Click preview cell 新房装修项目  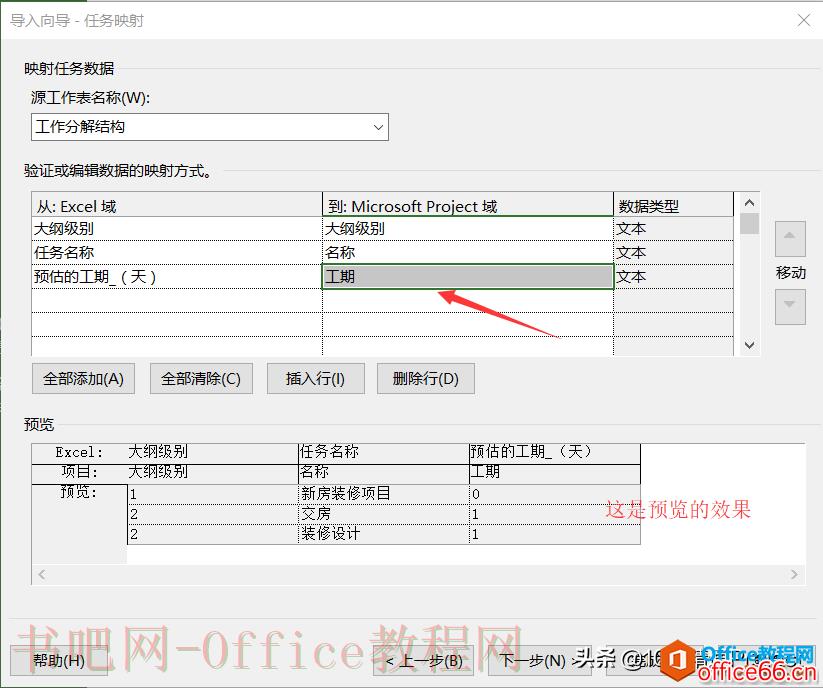pyautogui.click(x=384, y=494)
